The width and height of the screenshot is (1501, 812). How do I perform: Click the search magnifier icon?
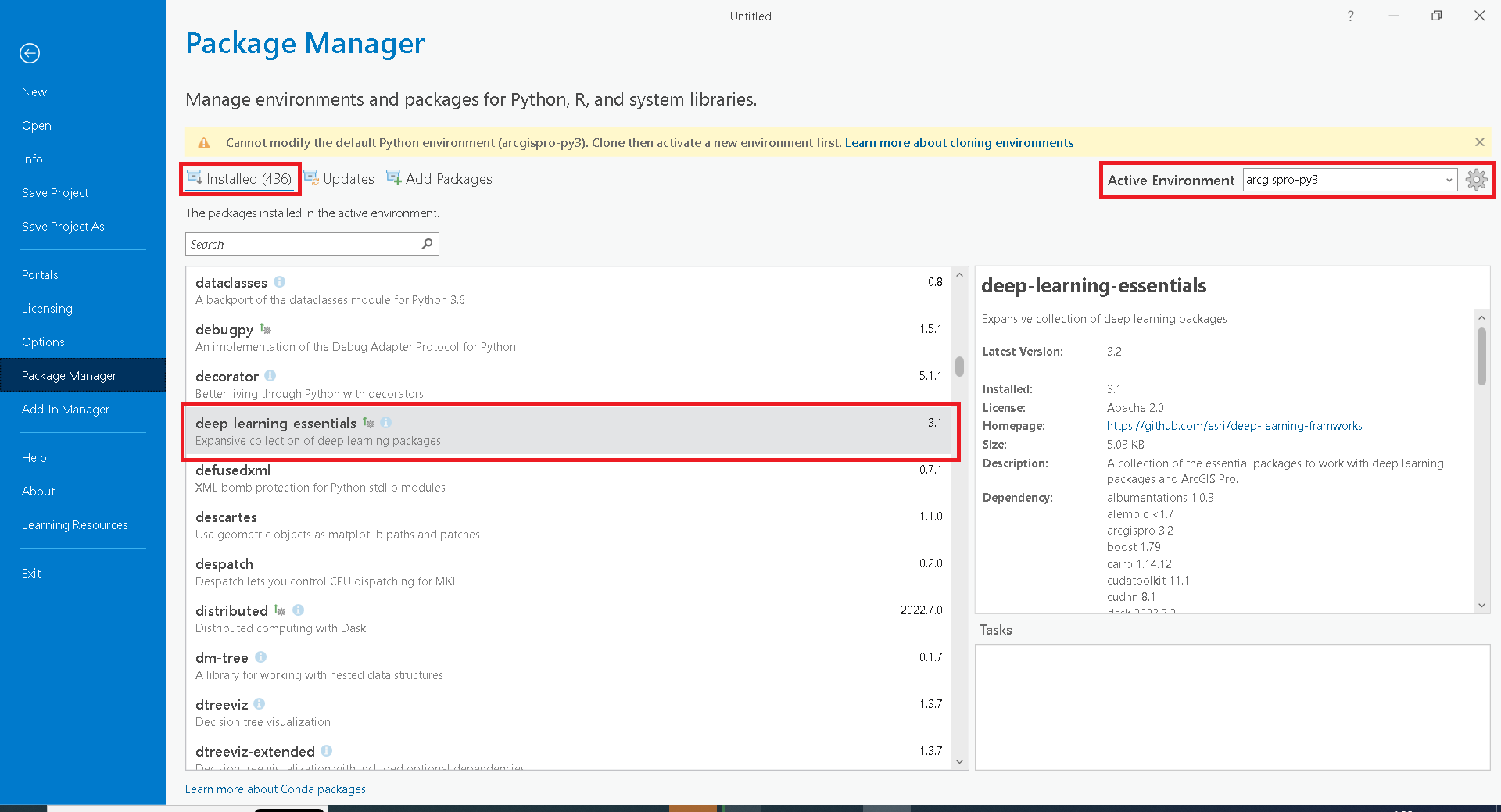click(x=427, y=244)
